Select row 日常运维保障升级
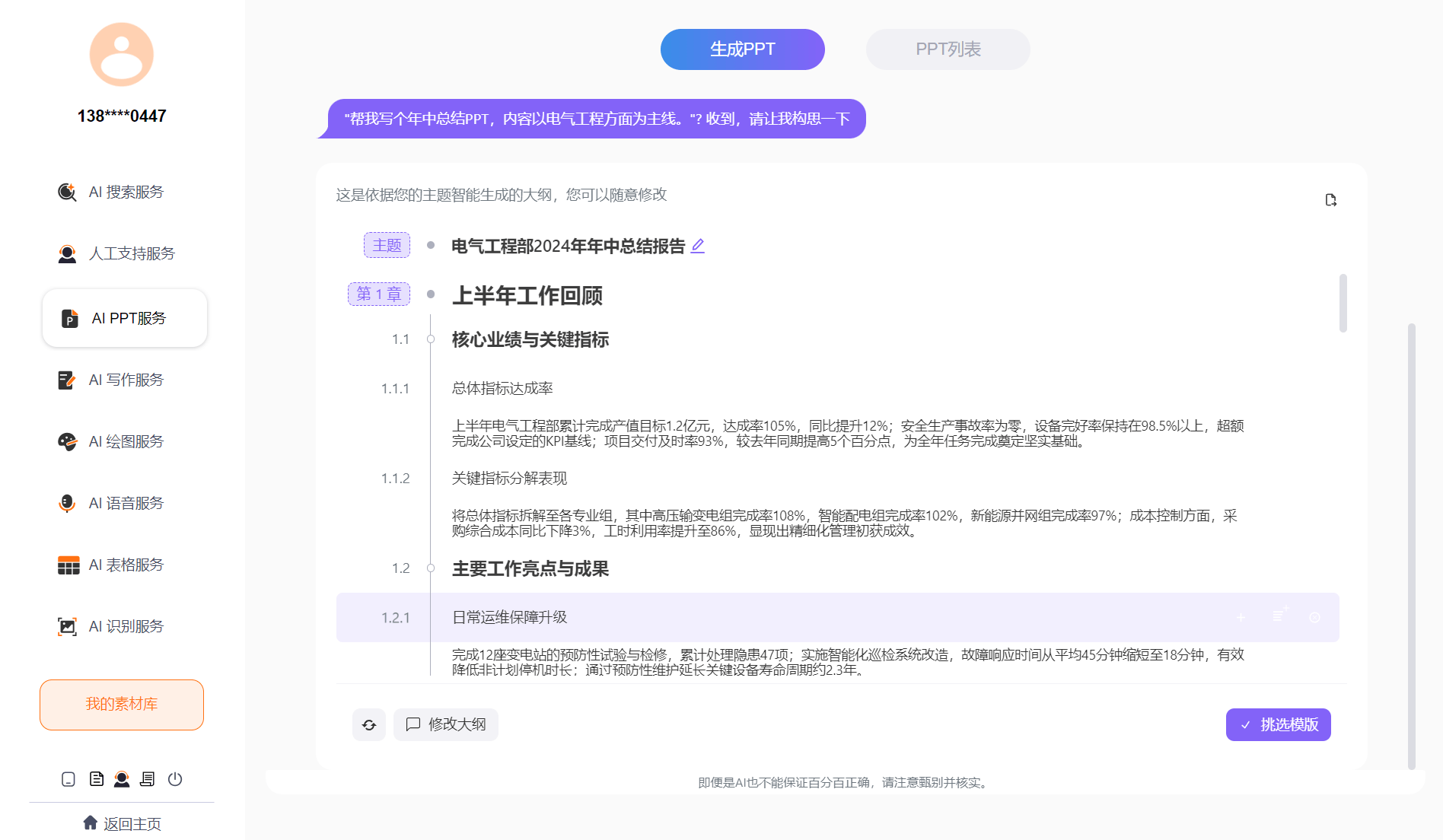 pos(838,617)
